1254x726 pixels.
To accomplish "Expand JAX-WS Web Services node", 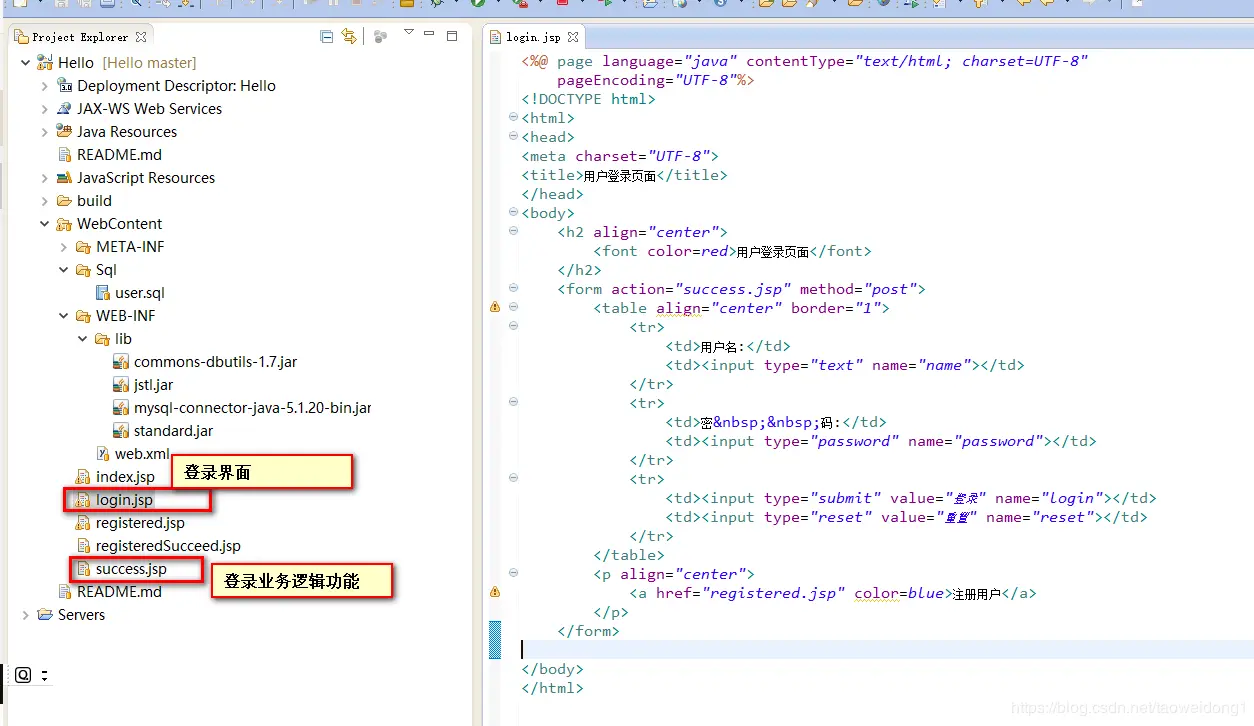I will [44, 109].
